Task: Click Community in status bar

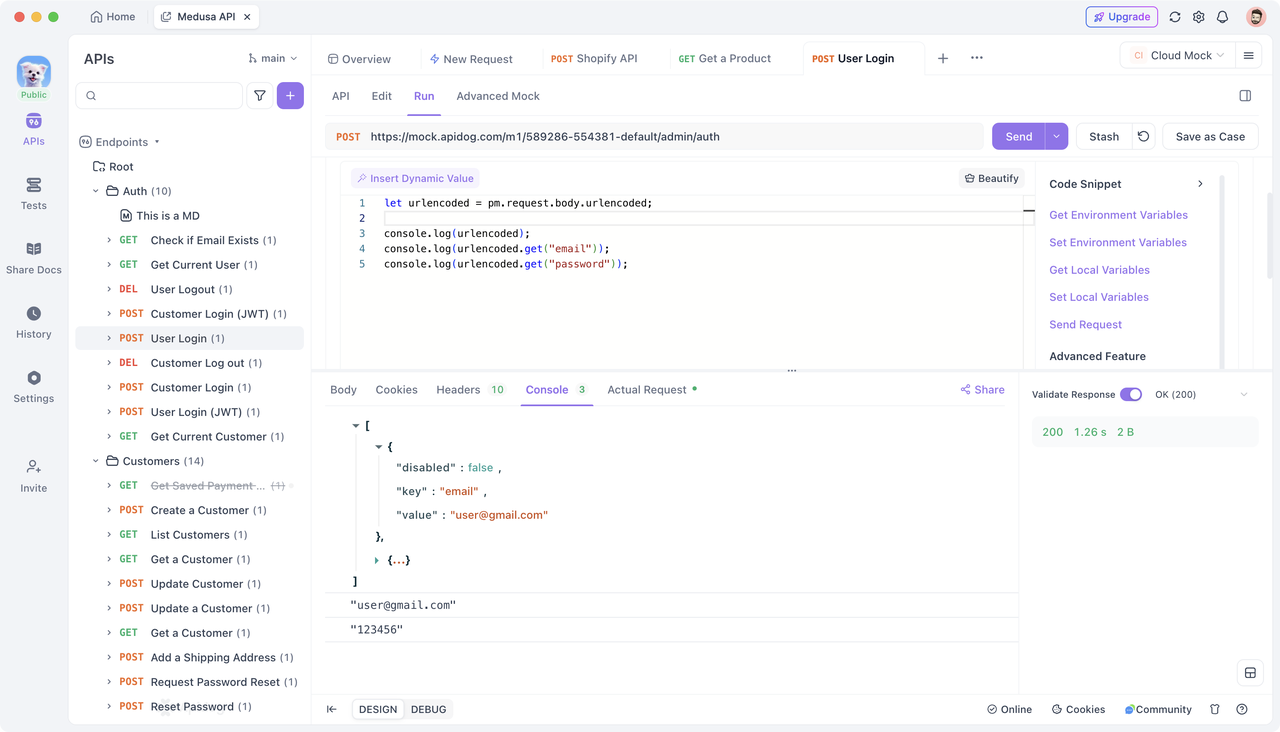Action: [x=1158, y=709]
